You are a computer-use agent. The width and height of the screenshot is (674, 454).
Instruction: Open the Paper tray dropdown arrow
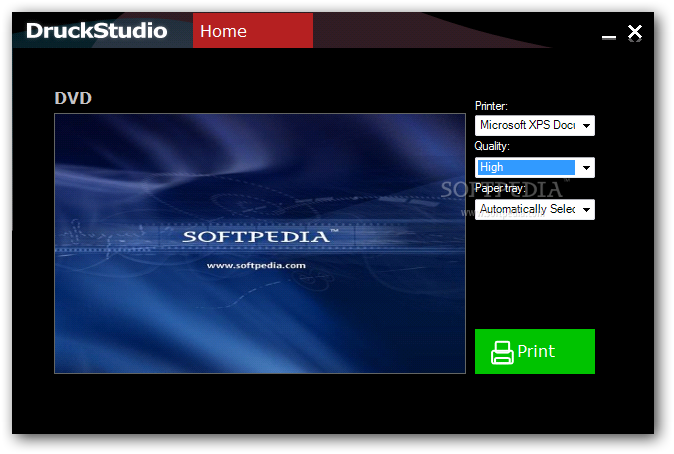pyautogui.click(x=586, y=209)
